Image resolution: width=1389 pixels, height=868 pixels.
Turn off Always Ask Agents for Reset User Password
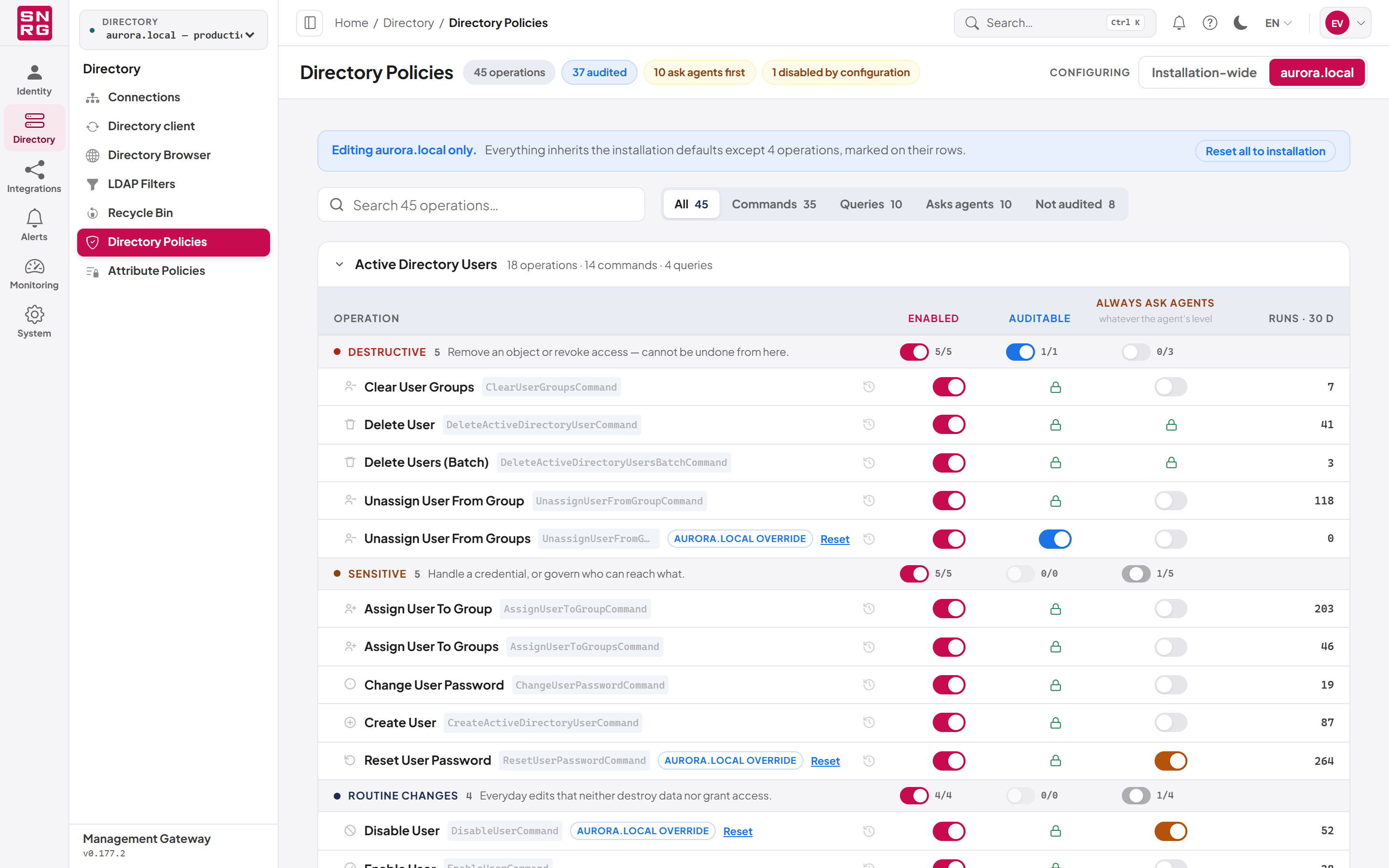(1171, 760)
